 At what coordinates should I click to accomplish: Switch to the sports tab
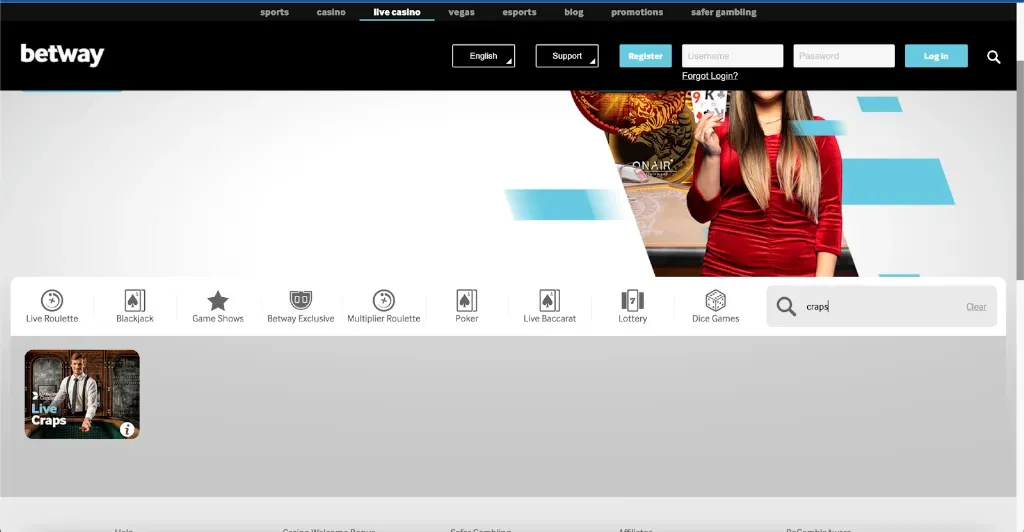pos(274,12)
